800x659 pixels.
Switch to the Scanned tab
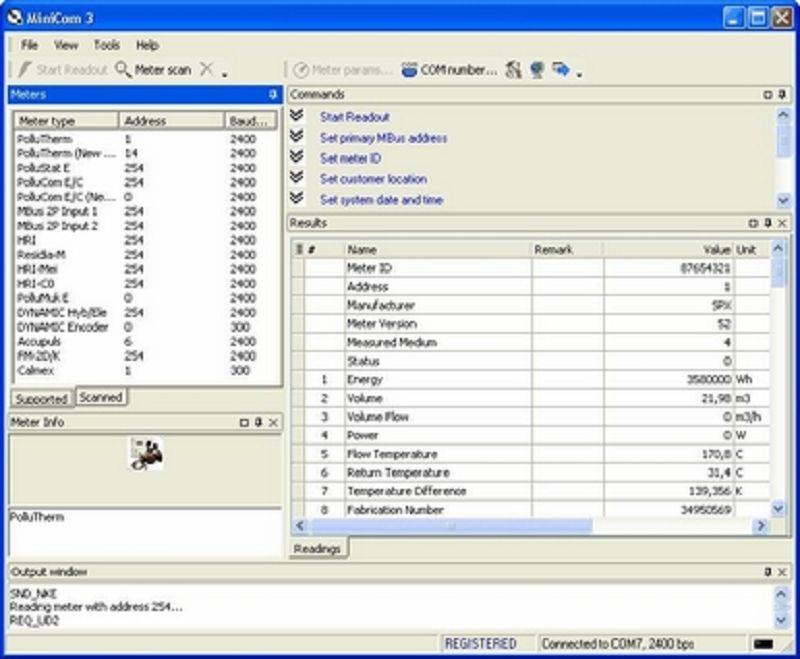(101, 397)
